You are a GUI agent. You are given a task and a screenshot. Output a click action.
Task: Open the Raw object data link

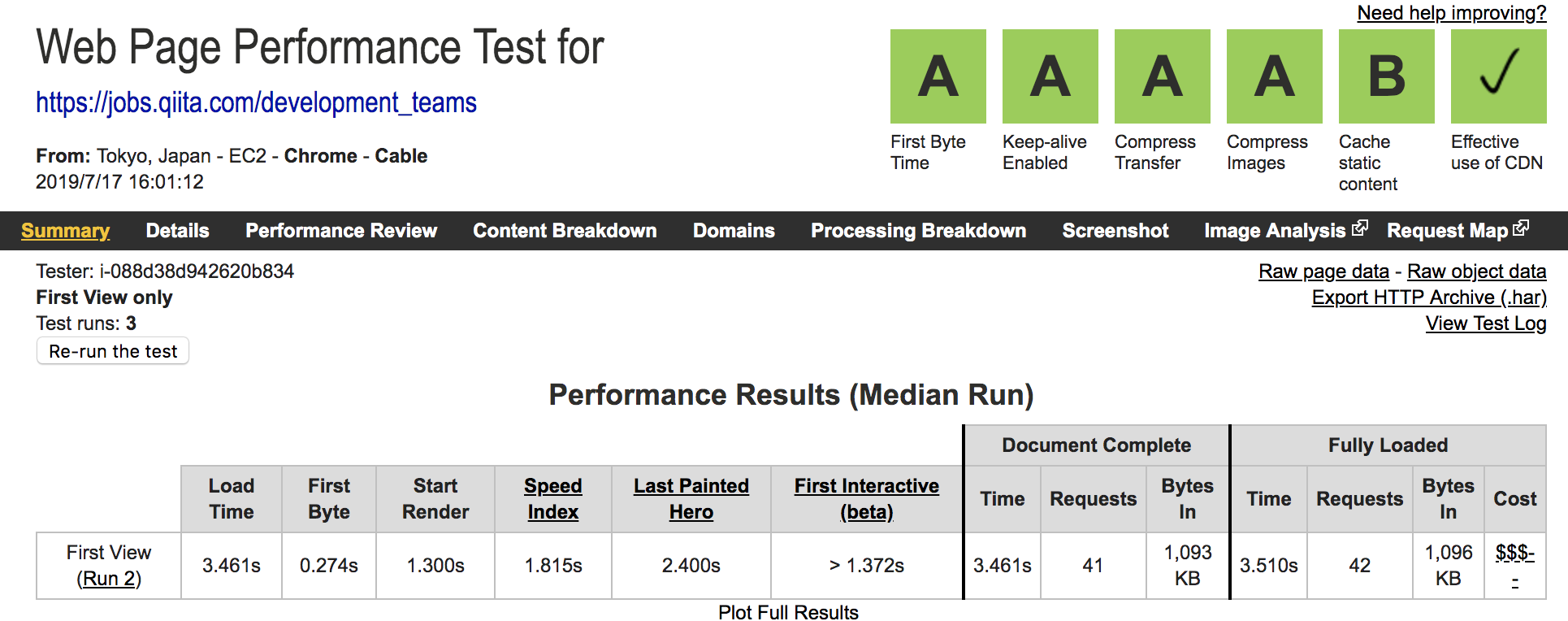coord(1476,271)
